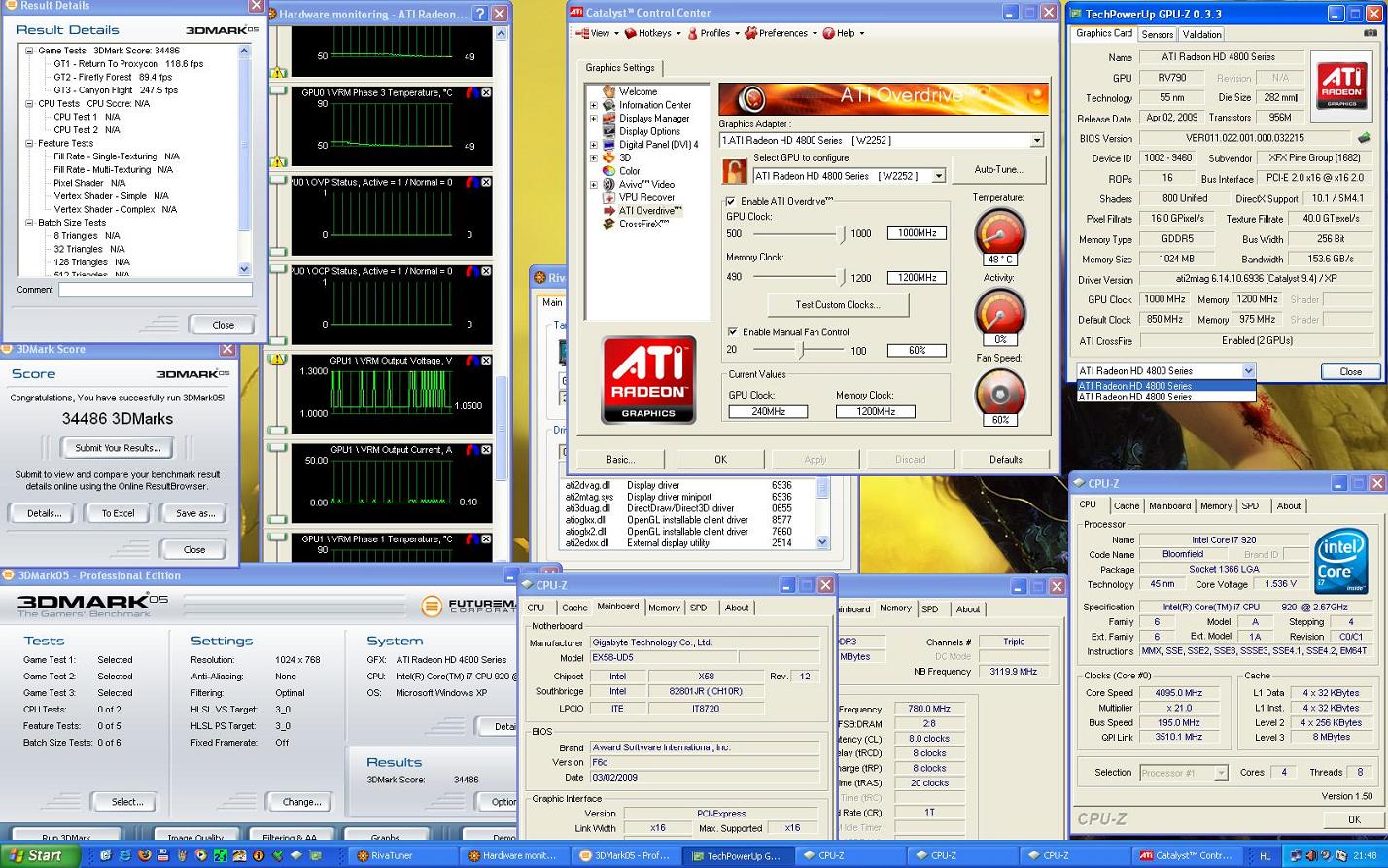Click Auto-Tune button

click(x=998, y=169)
